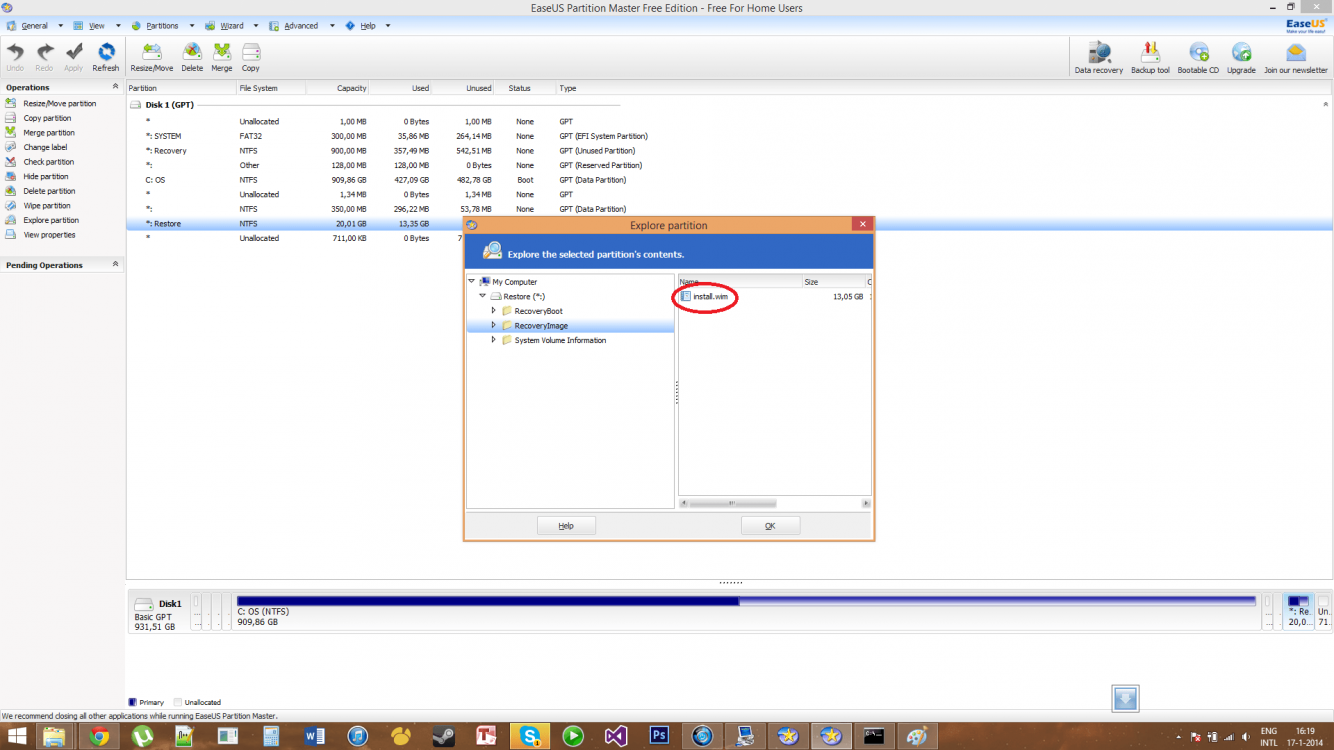Click the Upgrade icon

(1241, 58)
